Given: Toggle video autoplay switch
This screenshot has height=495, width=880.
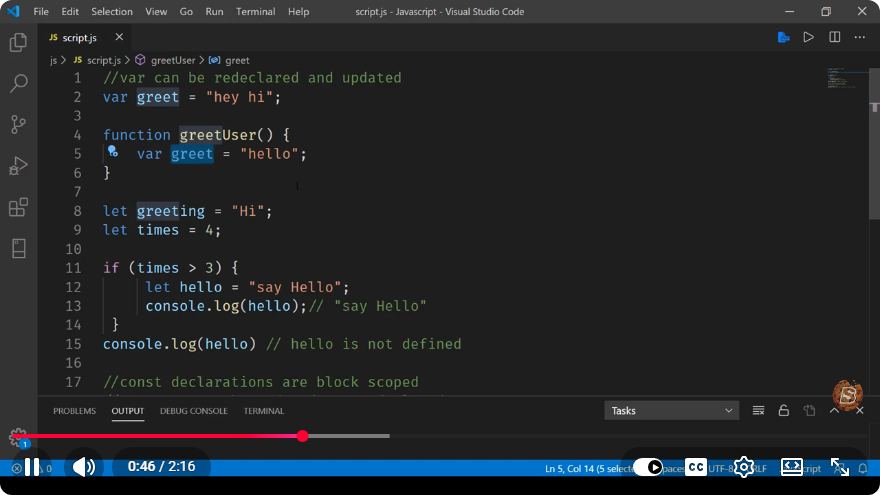Looking at the screenshot, I should [x=648, y=467].
